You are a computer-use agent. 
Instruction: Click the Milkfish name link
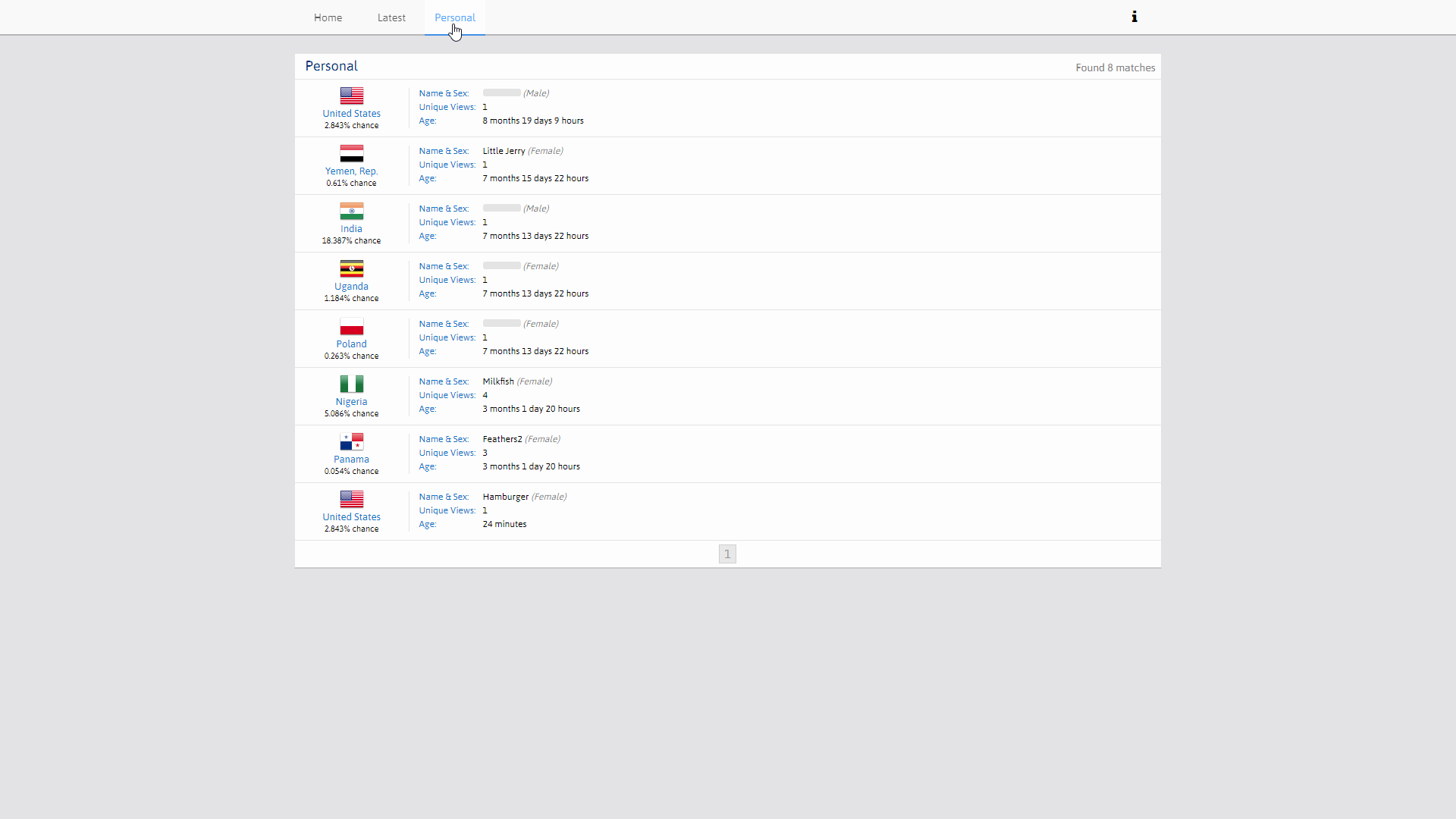tap(497, 381)
